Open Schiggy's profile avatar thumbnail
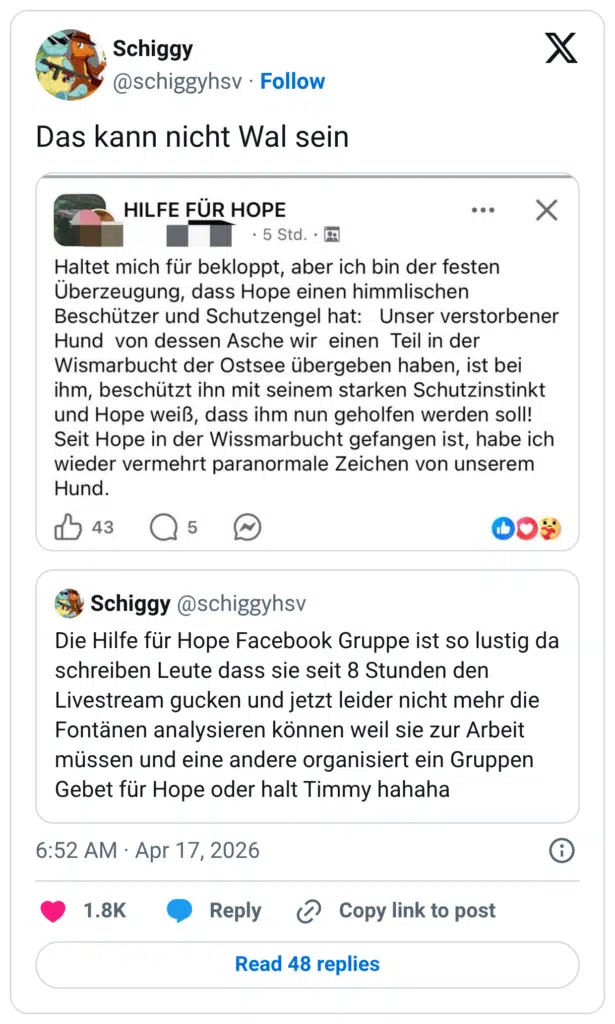 (x=69, y=64)
